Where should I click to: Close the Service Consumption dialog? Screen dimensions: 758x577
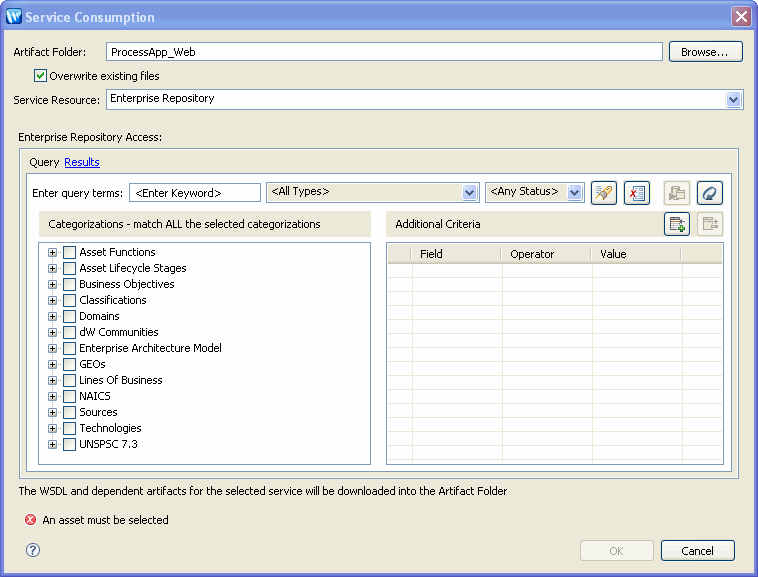(741, 16)
